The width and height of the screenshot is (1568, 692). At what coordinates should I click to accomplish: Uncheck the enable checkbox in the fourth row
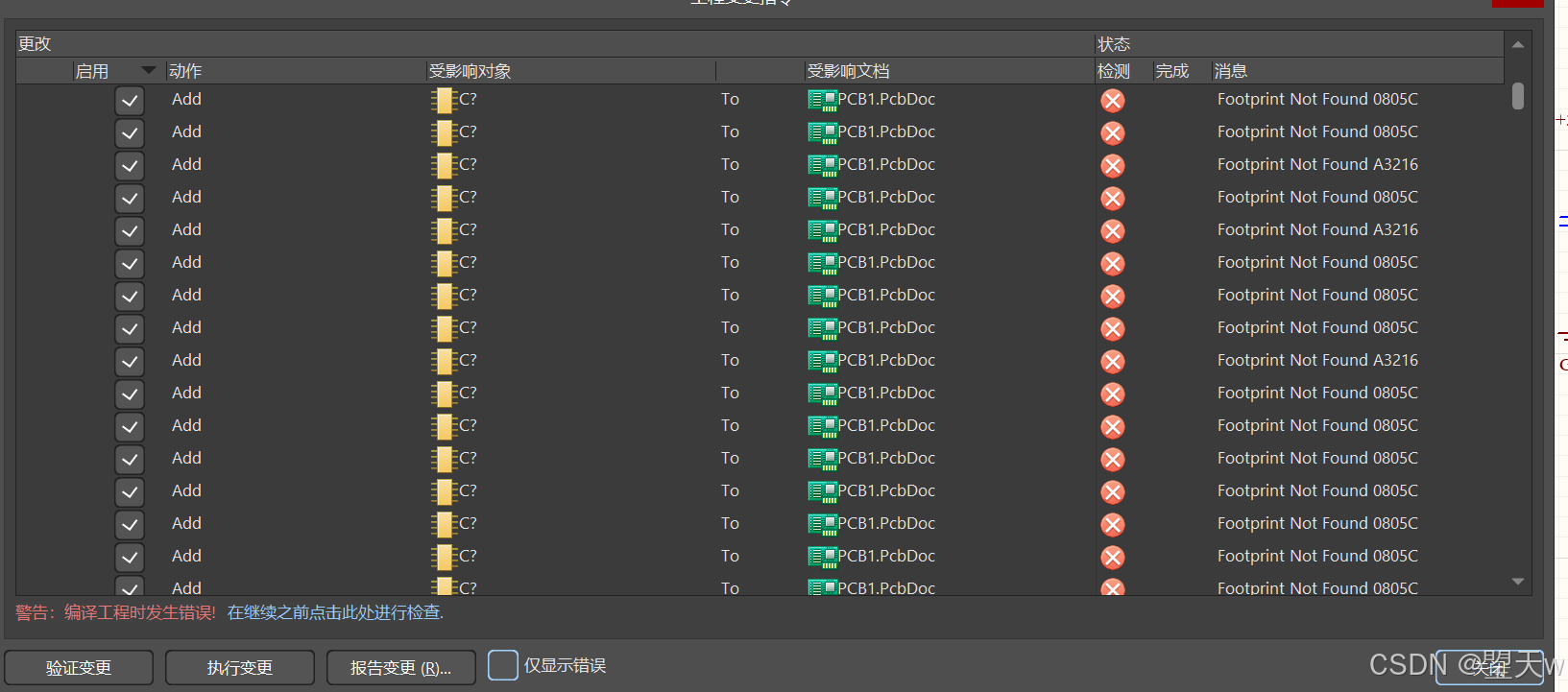point(130,199)
